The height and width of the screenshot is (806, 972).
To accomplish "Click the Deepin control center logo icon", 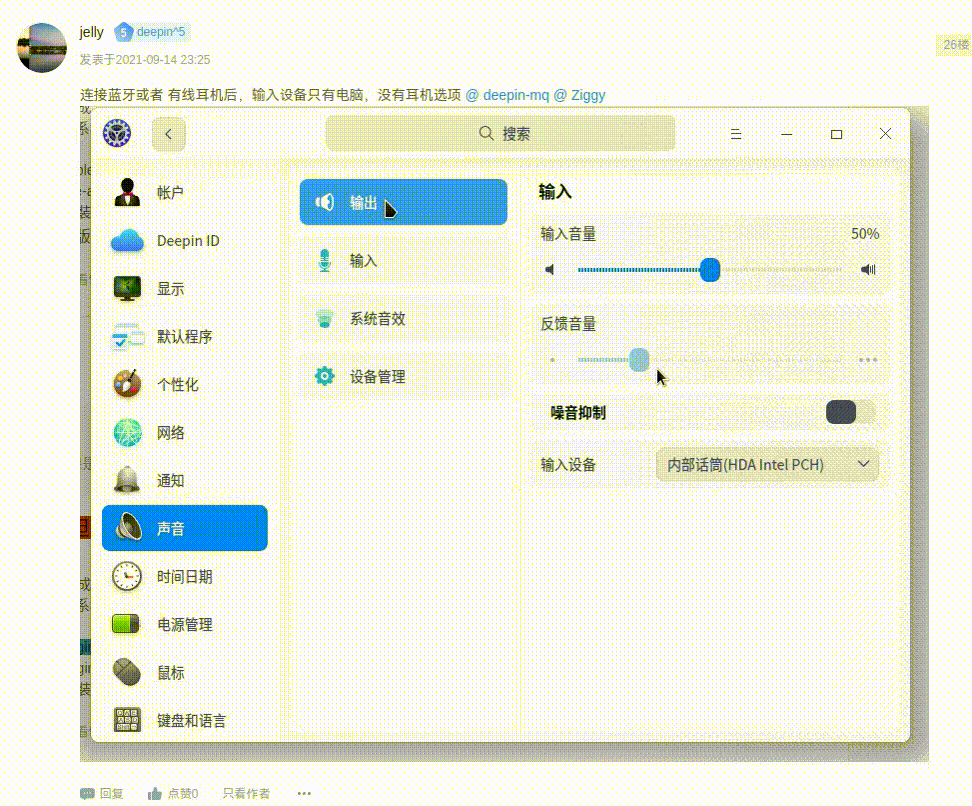I will tap(117, 133).
